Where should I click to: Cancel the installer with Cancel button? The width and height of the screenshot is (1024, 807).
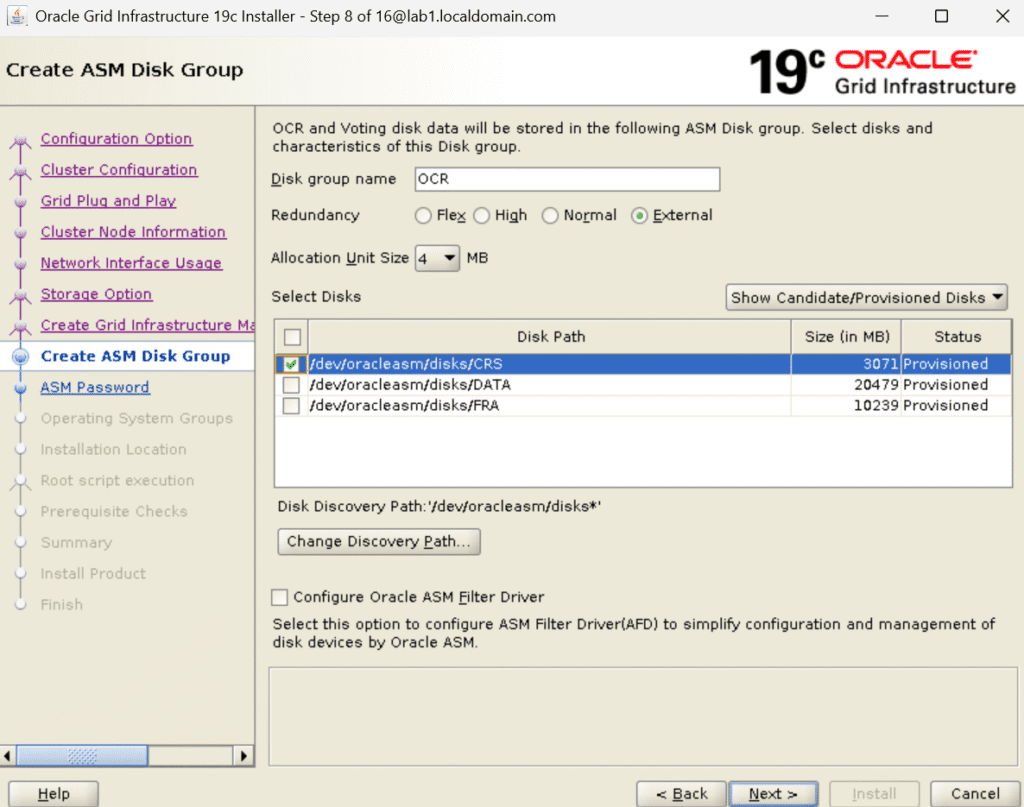tap(975, 794)
